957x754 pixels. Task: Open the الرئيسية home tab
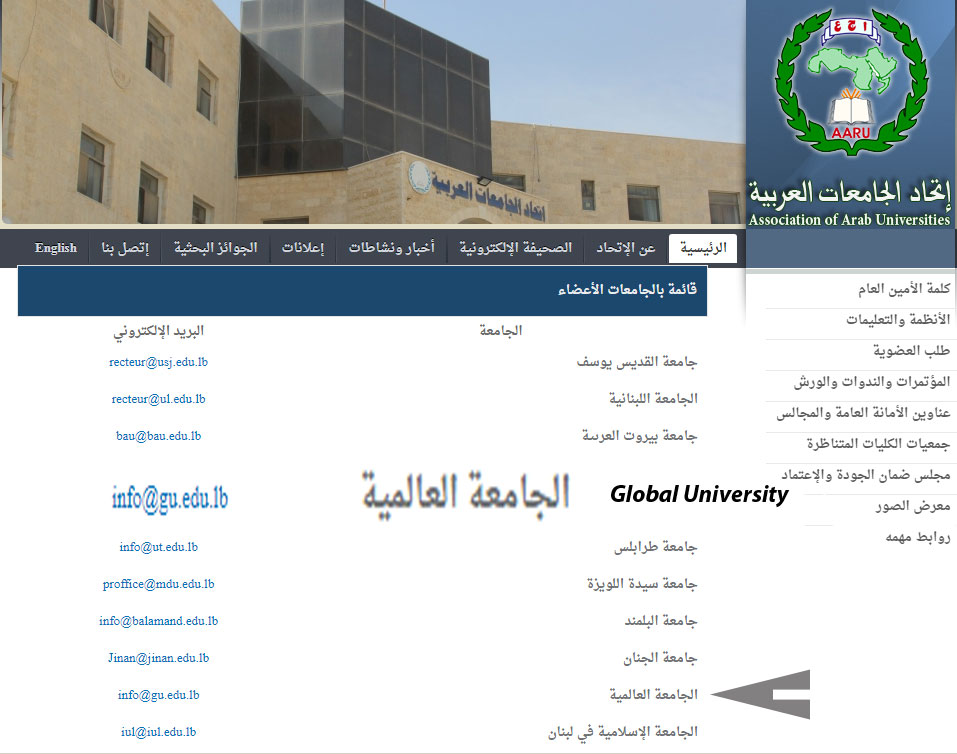tap(703, 248)
